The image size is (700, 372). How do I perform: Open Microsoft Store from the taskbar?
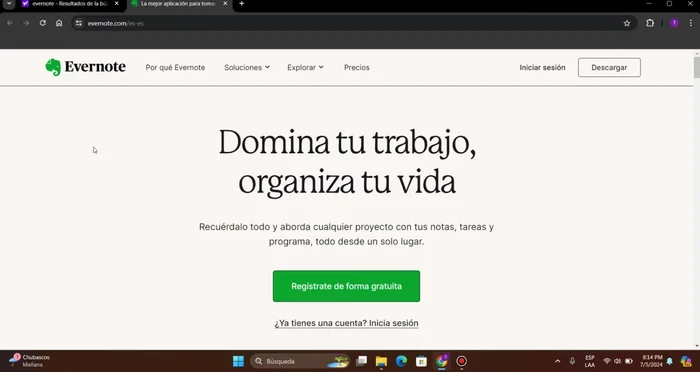coord(421,361)
